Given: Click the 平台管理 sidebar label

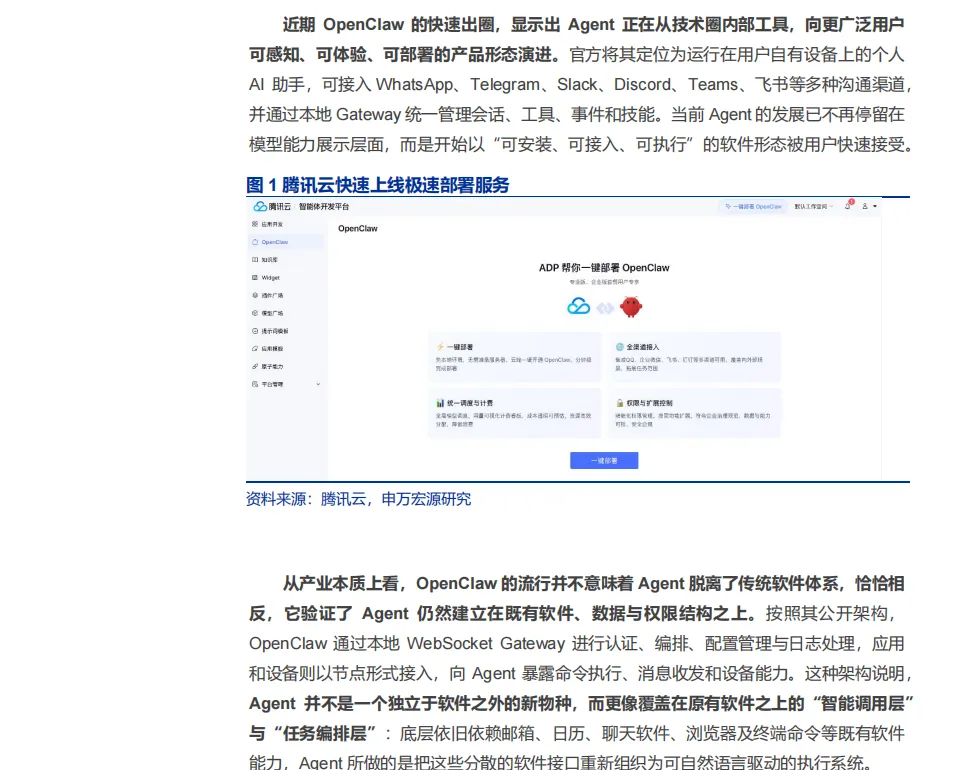Looking at the screenshot, I should coord(272,384).
